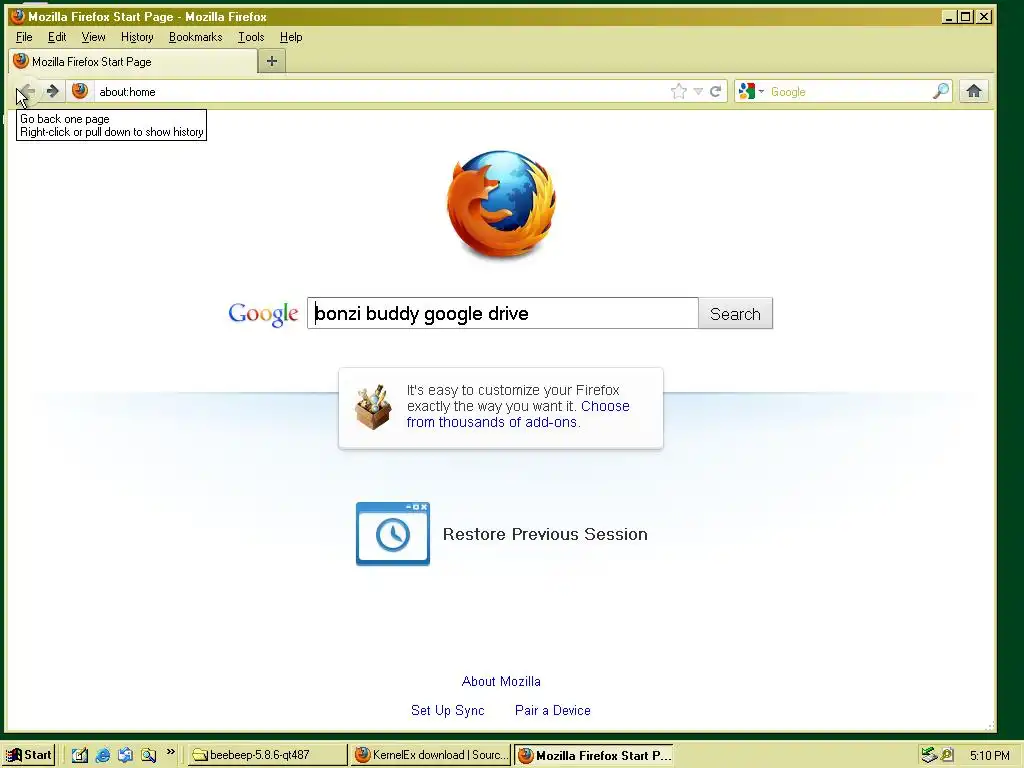
Task: Click the Google logo on the start page
Action: pos(263,314)
